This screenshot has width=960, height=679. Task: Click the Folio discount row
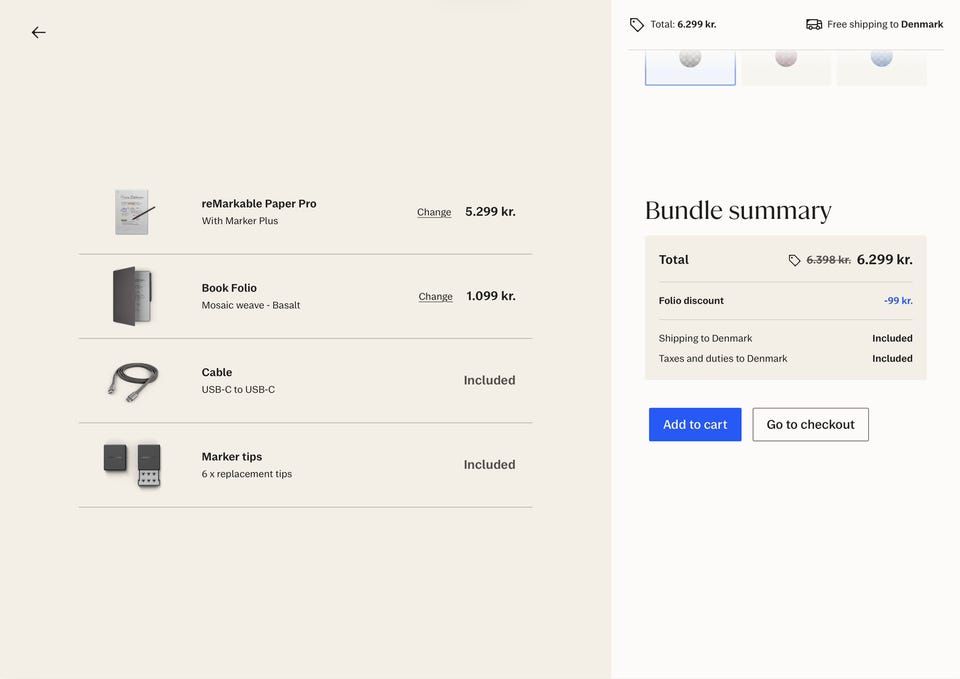785,301
